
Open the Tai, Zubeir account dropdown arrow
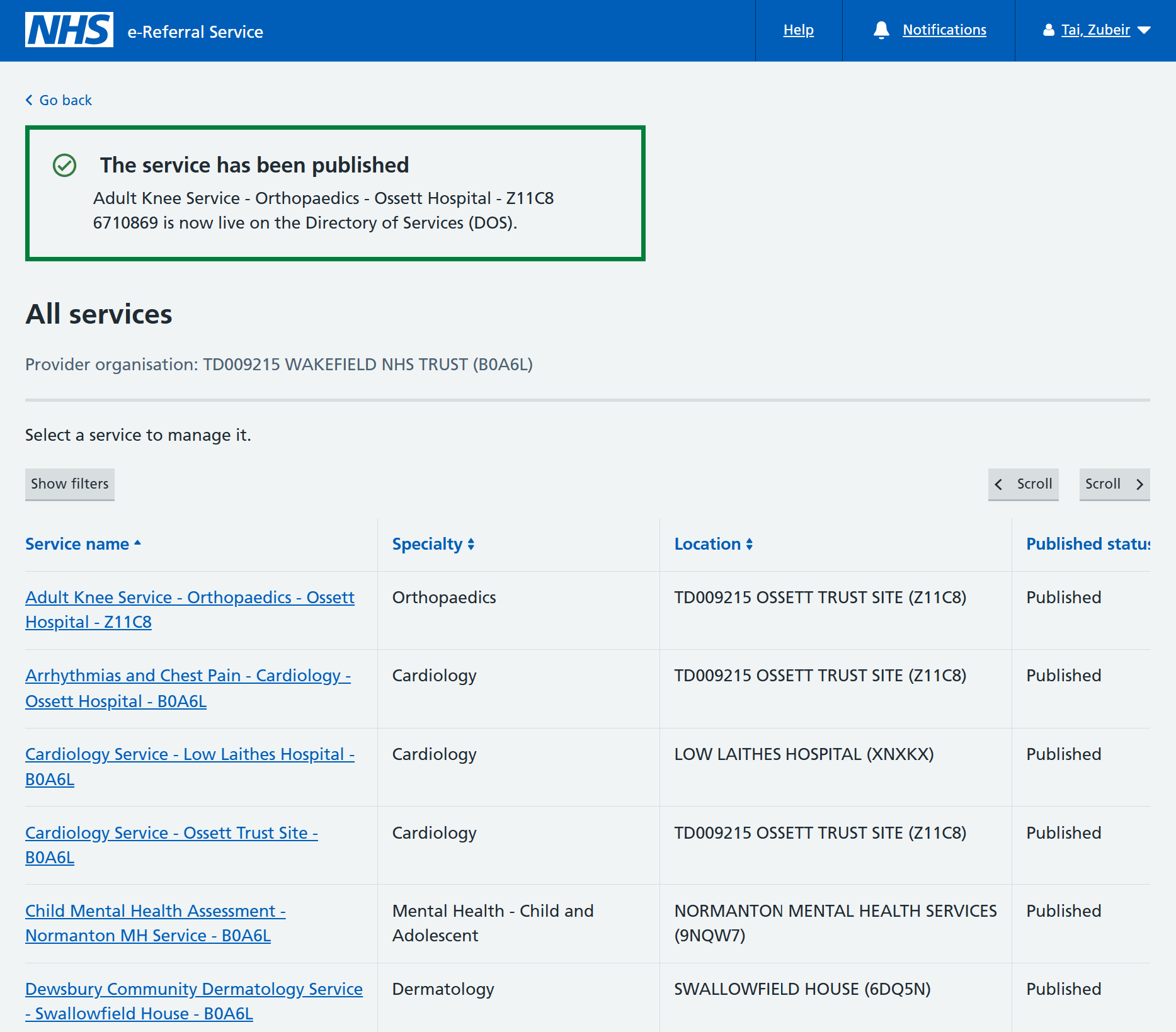coord(1145,30)
